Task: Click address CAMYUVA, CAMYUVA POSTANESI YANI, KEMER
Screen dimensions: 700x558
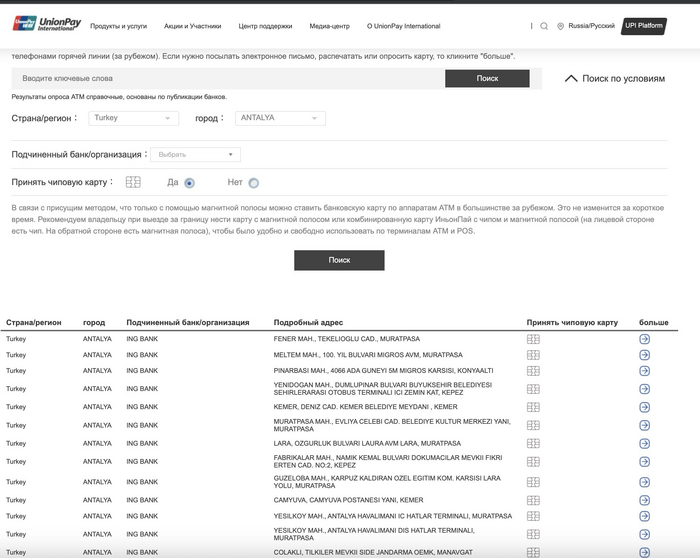Action: (348, 500)
